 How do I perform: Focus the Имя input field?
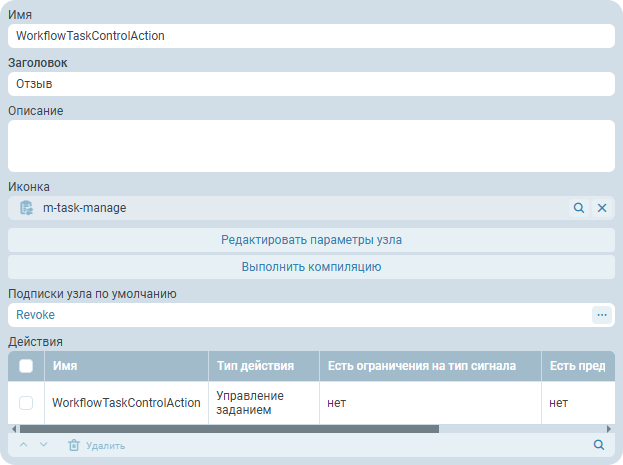(311, 36)
